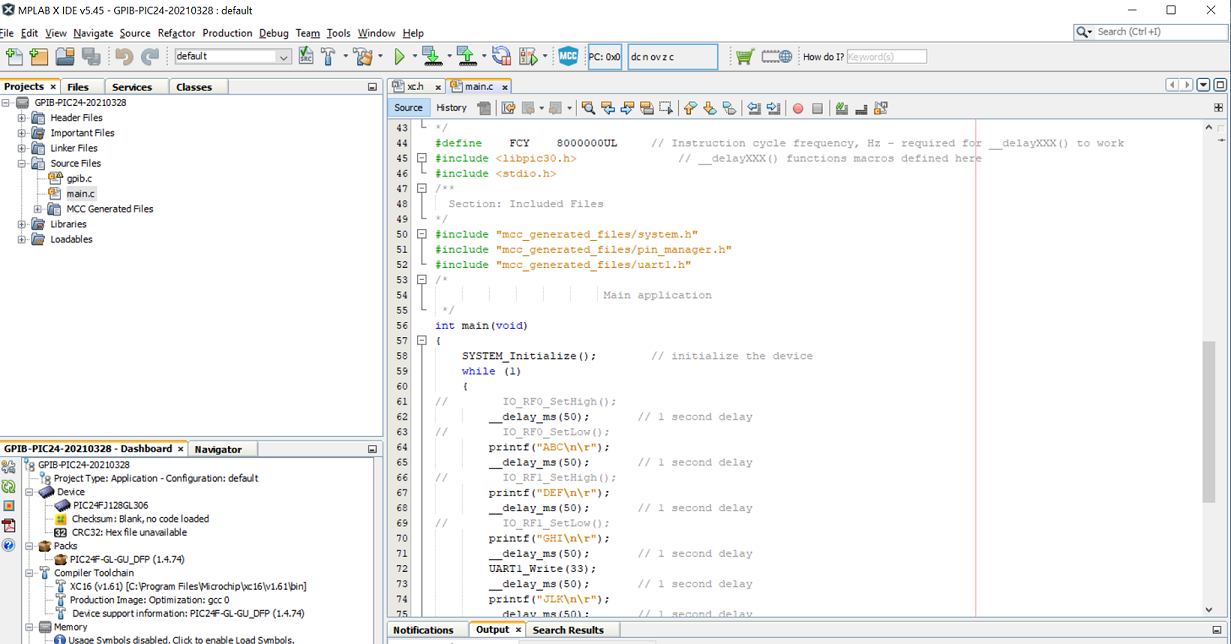Click the Run Main Project green arrow
1231x644 pixels.
[x=399, y=57]
